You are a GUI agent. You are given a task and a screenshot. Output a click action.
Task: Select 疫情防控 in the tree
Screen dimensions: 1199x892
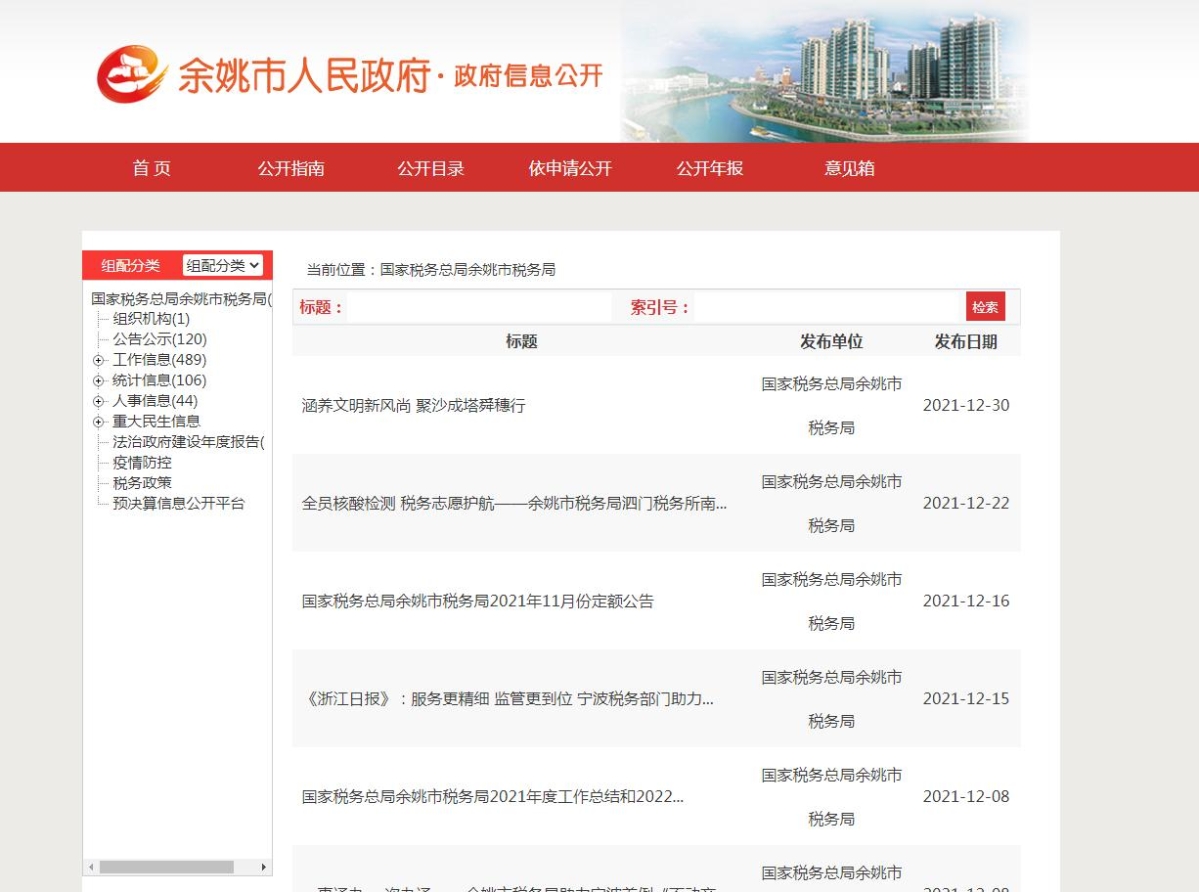[141, 462]
